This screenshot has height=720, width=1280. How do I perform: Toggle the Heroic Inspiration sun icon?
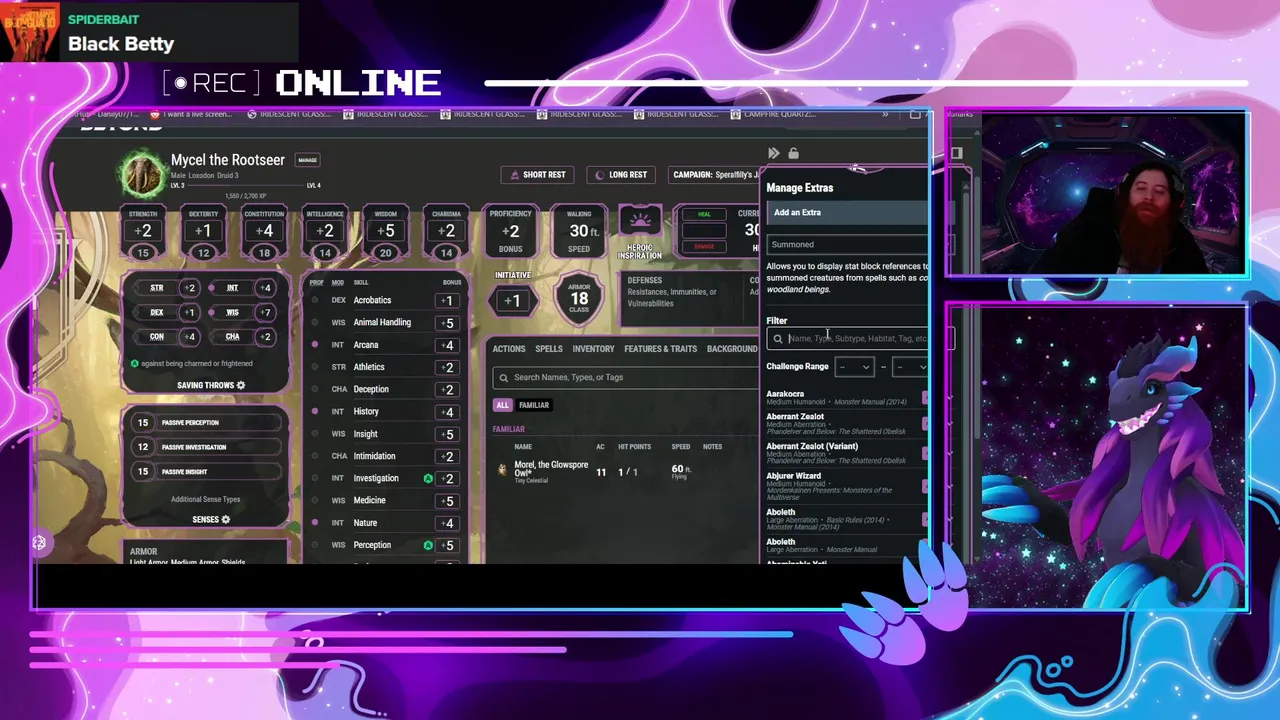coord(640,222)
